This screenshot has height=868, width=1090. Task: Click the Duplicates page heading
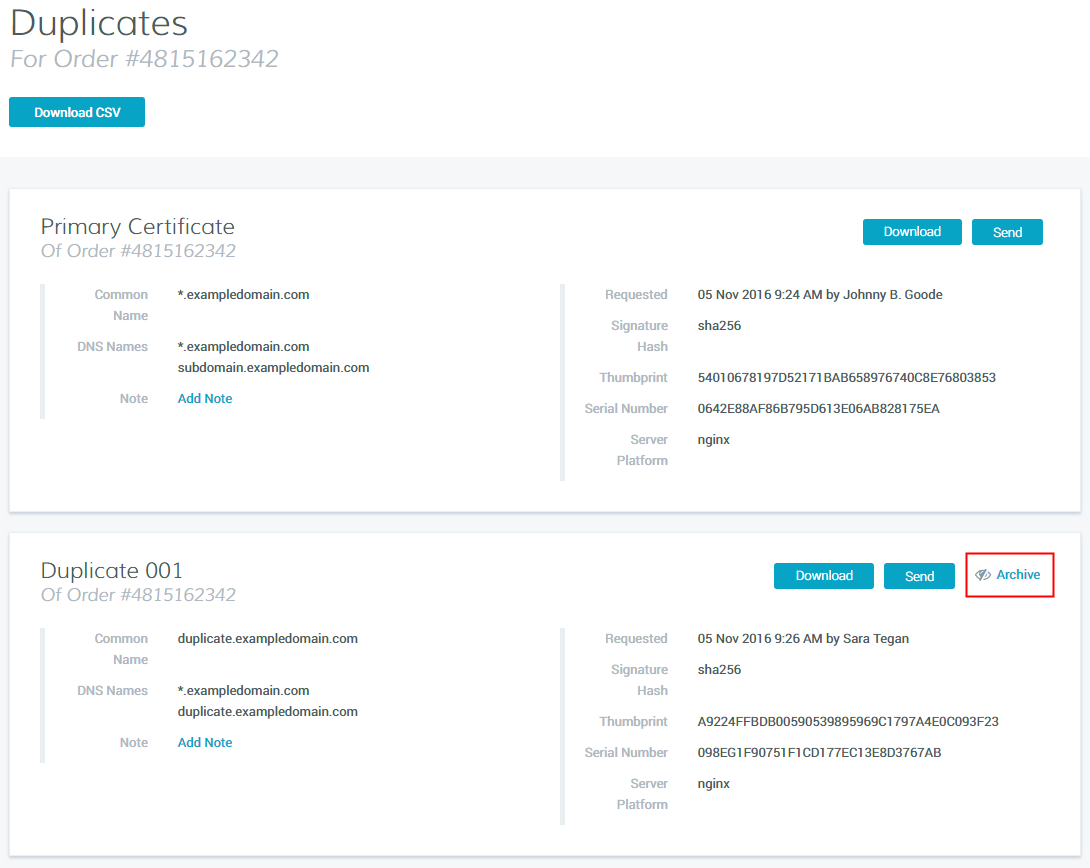coord(98,23)
